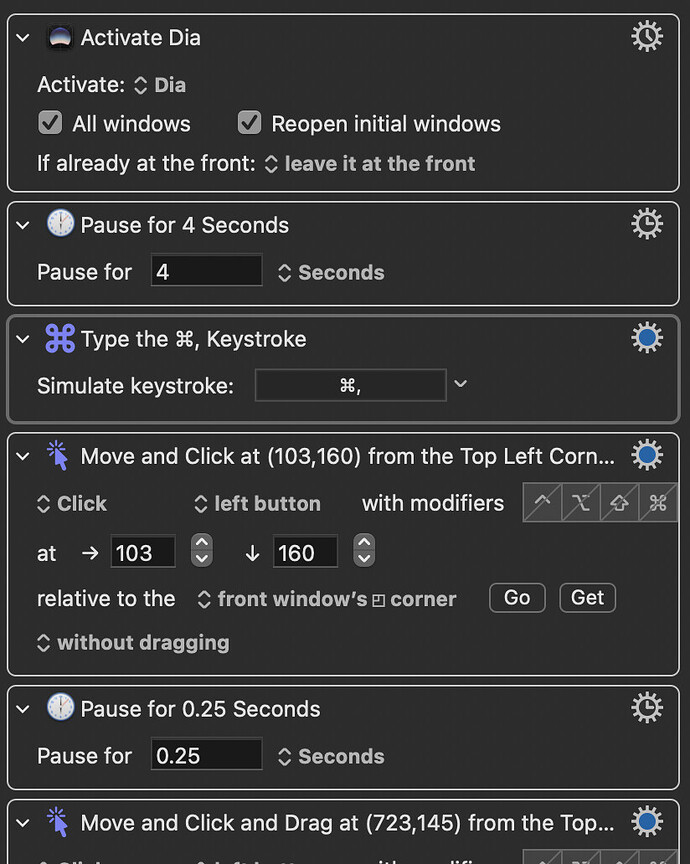
Task: Uncheck Reopen initial windows checkbox
Action: pyautogui.click(x=249, y=123)
